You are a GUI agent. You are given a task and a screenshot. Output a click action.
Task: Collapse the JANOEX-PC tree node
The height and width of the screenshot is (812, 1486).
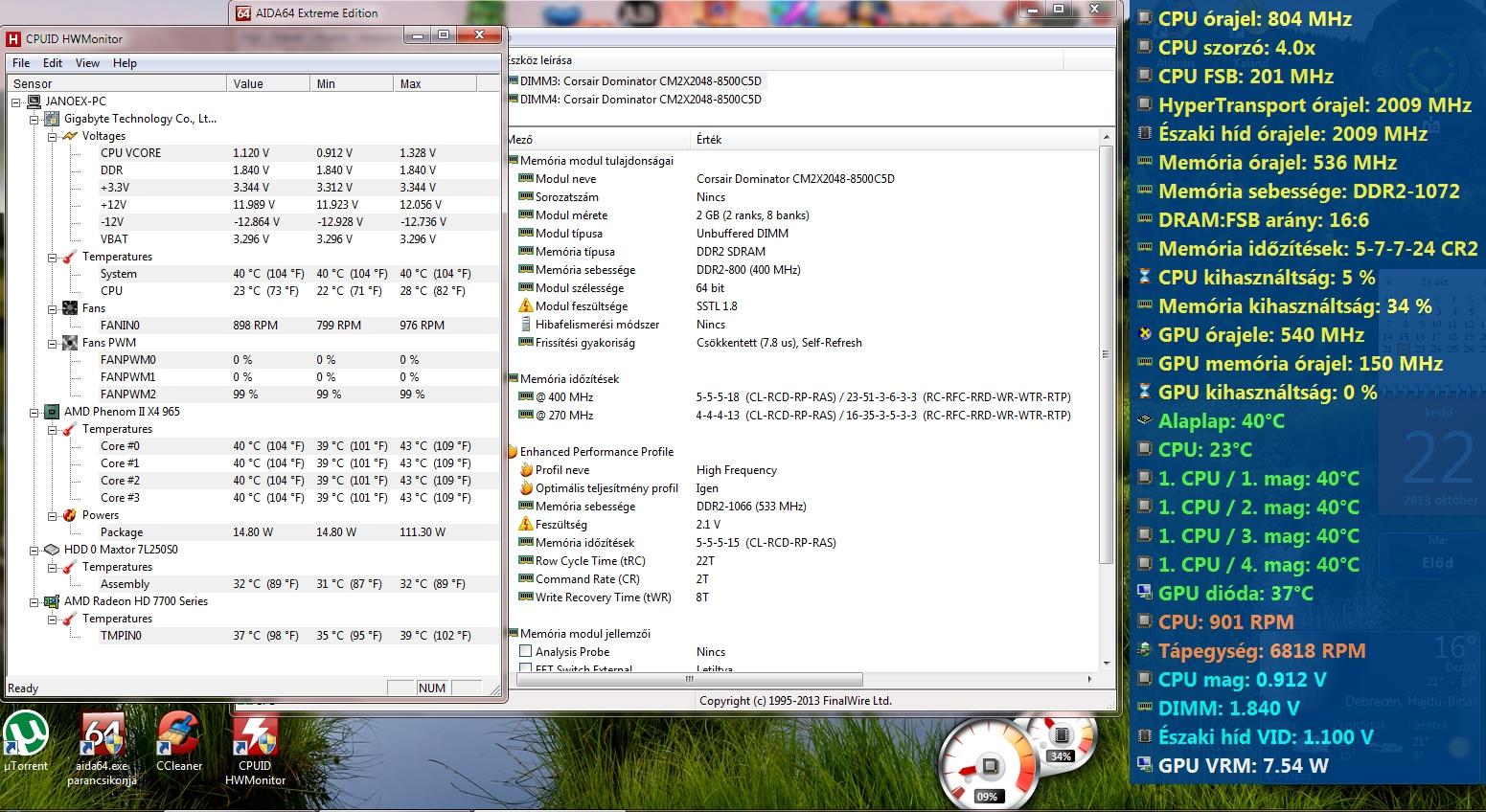click(x=17, y=101)
